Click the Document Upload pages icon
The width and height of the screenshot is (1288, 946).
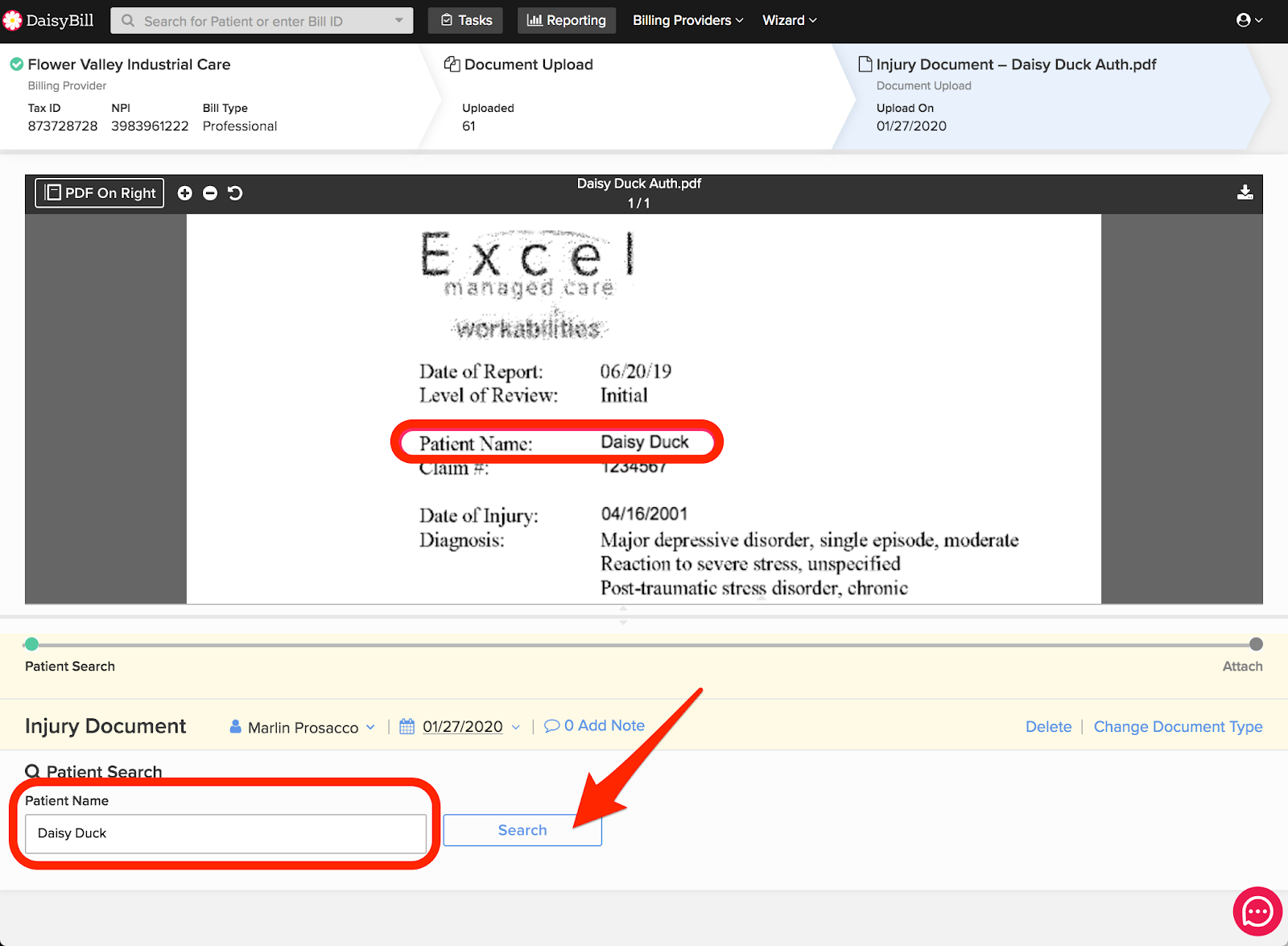tap(452, 64)
